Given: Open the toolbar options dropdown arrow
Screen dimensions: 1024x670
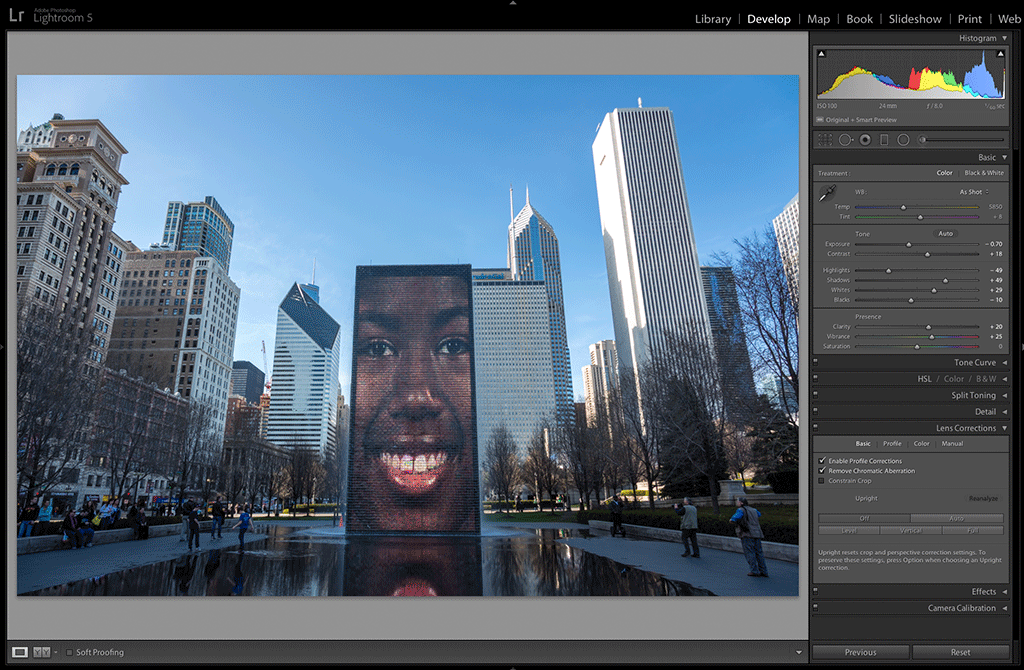Looking at the screenshot, I should pyautogui.click(x=799, y=652).
